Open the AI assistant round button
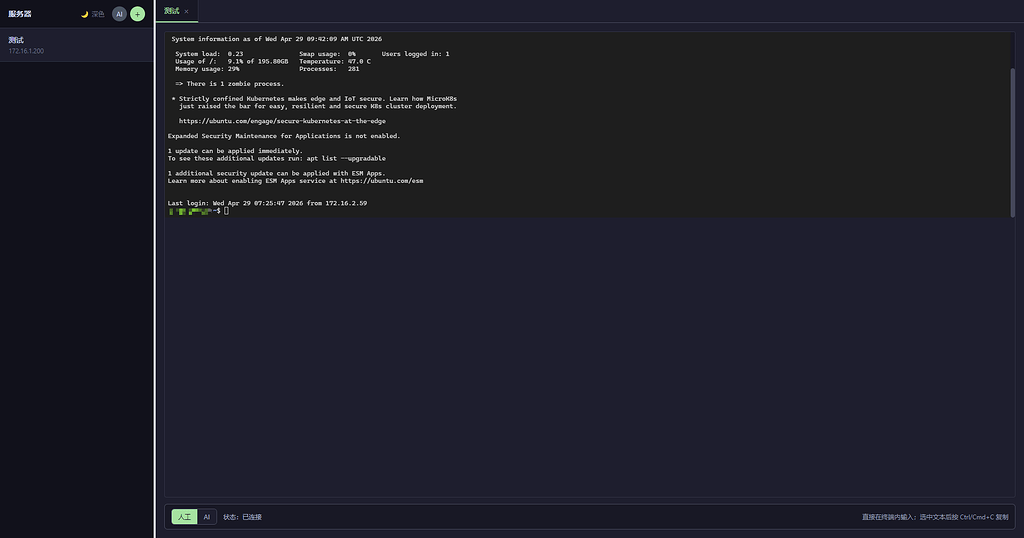 point(119,14)
